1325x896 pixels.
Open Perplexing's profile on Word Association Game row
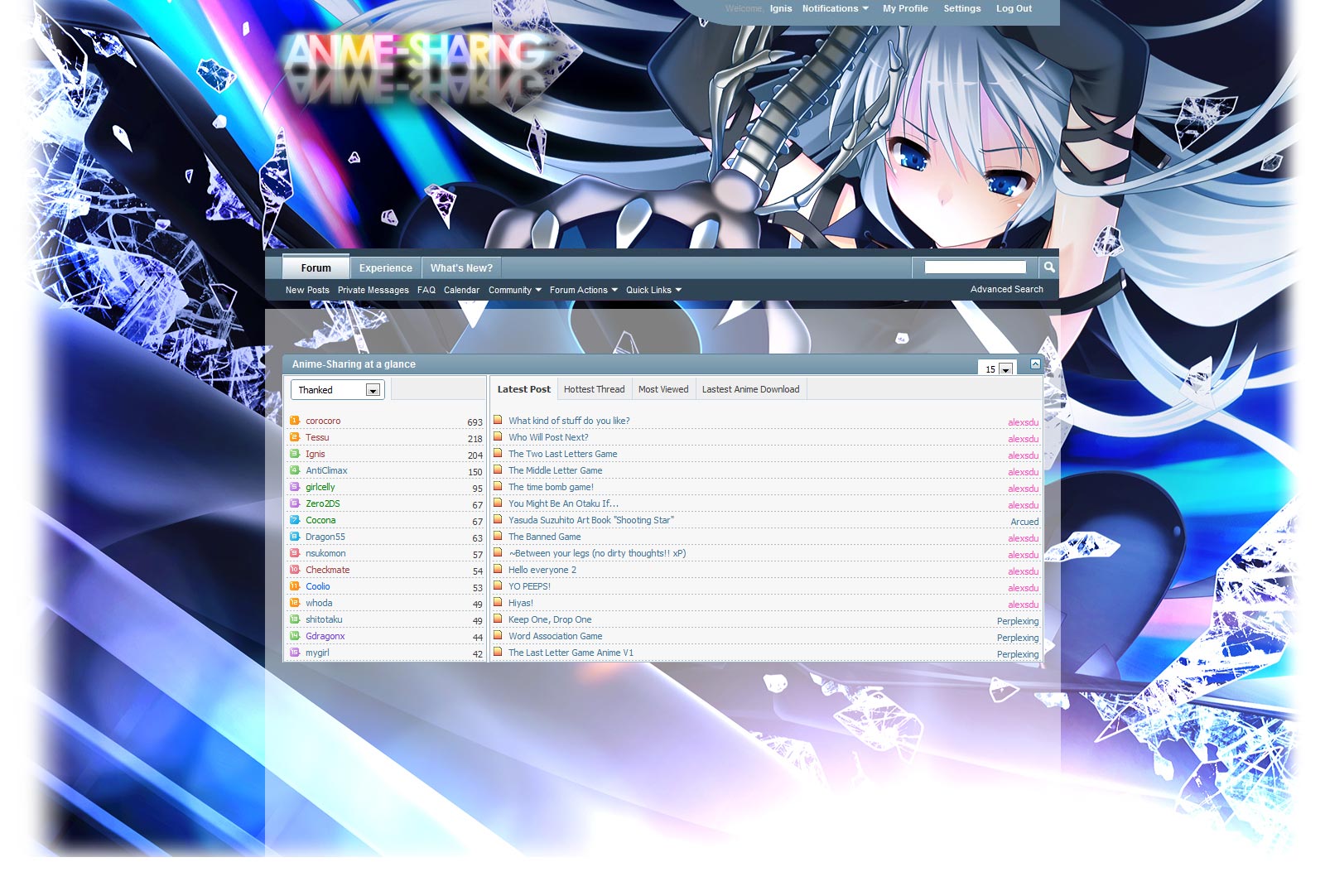[1018, 638]
